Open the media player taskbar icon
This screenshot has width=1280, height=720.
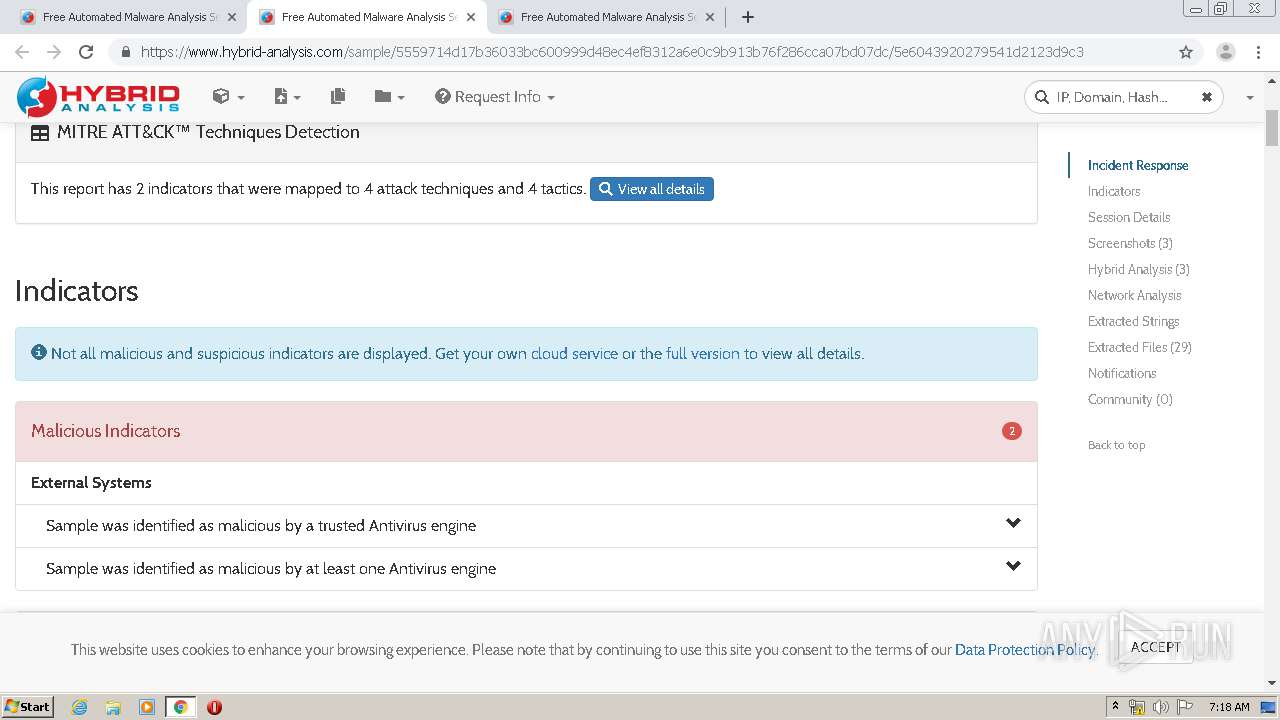pos(147,707)
